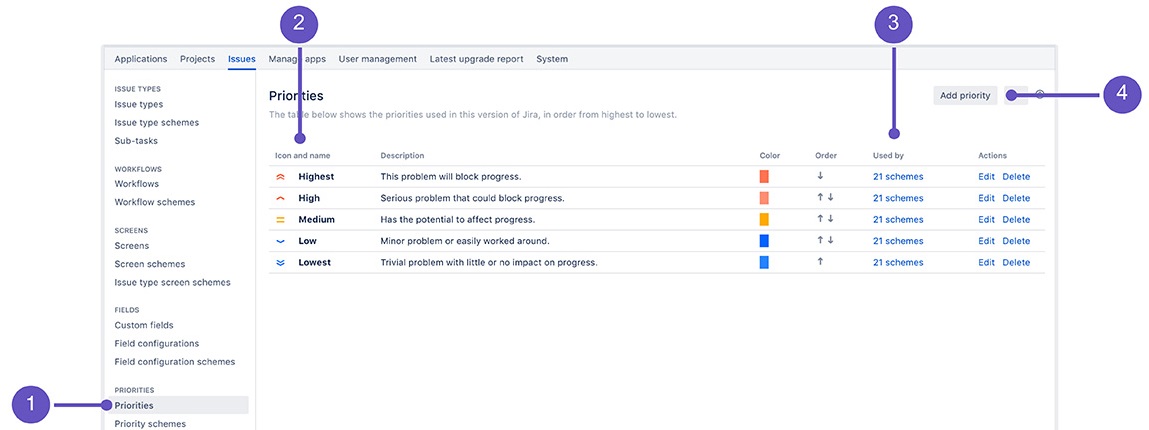1149x430 pixels.
Task: Click the High priority chevron icon
Action: pyautogui.click(x=279, y=199)
